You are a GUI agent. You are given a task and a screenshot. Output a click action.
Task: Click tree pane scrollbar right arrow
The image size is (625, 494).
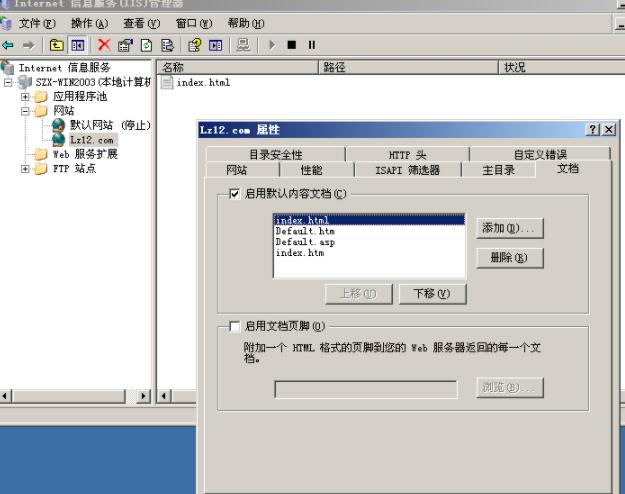click(143, 396)
